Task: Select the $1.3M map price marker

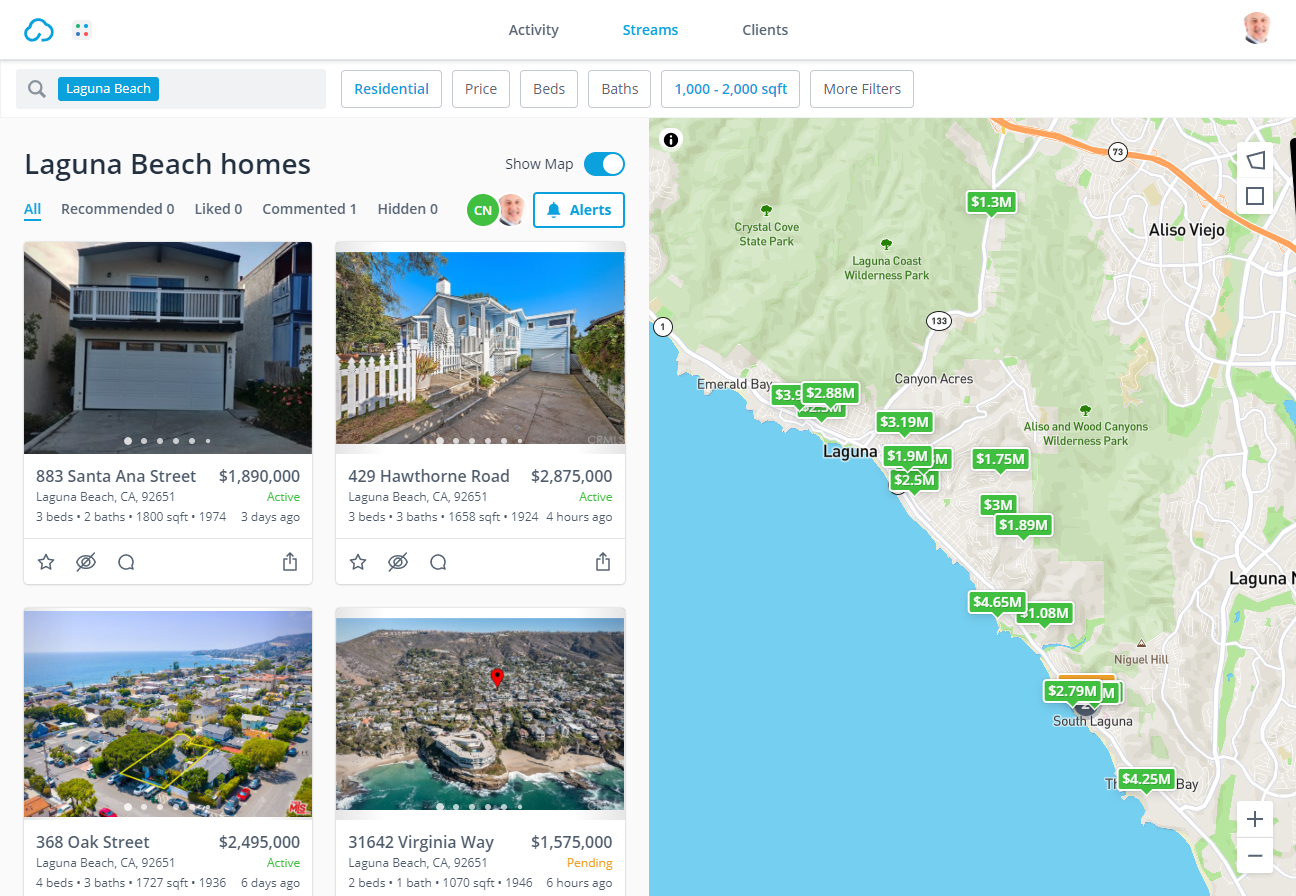Action: pos(992,202)
